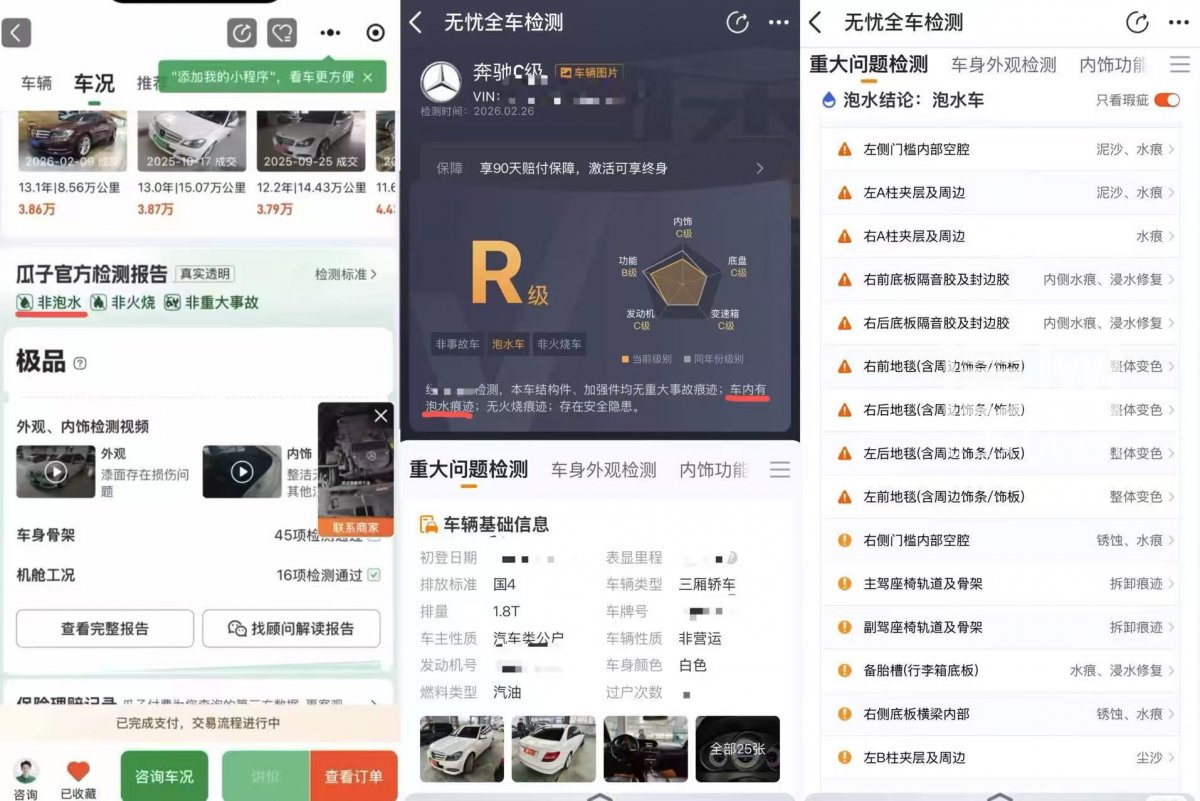Open the 检测标准 link
The height and width of the screenshot is (801, 1200).
[345, 274]
